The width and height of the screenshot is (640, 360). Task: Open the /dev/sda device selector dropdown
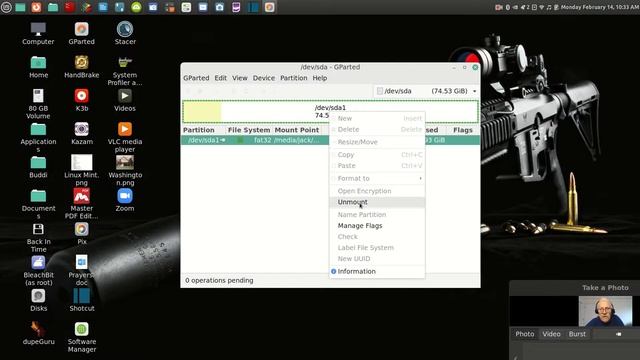coord(426,91)
